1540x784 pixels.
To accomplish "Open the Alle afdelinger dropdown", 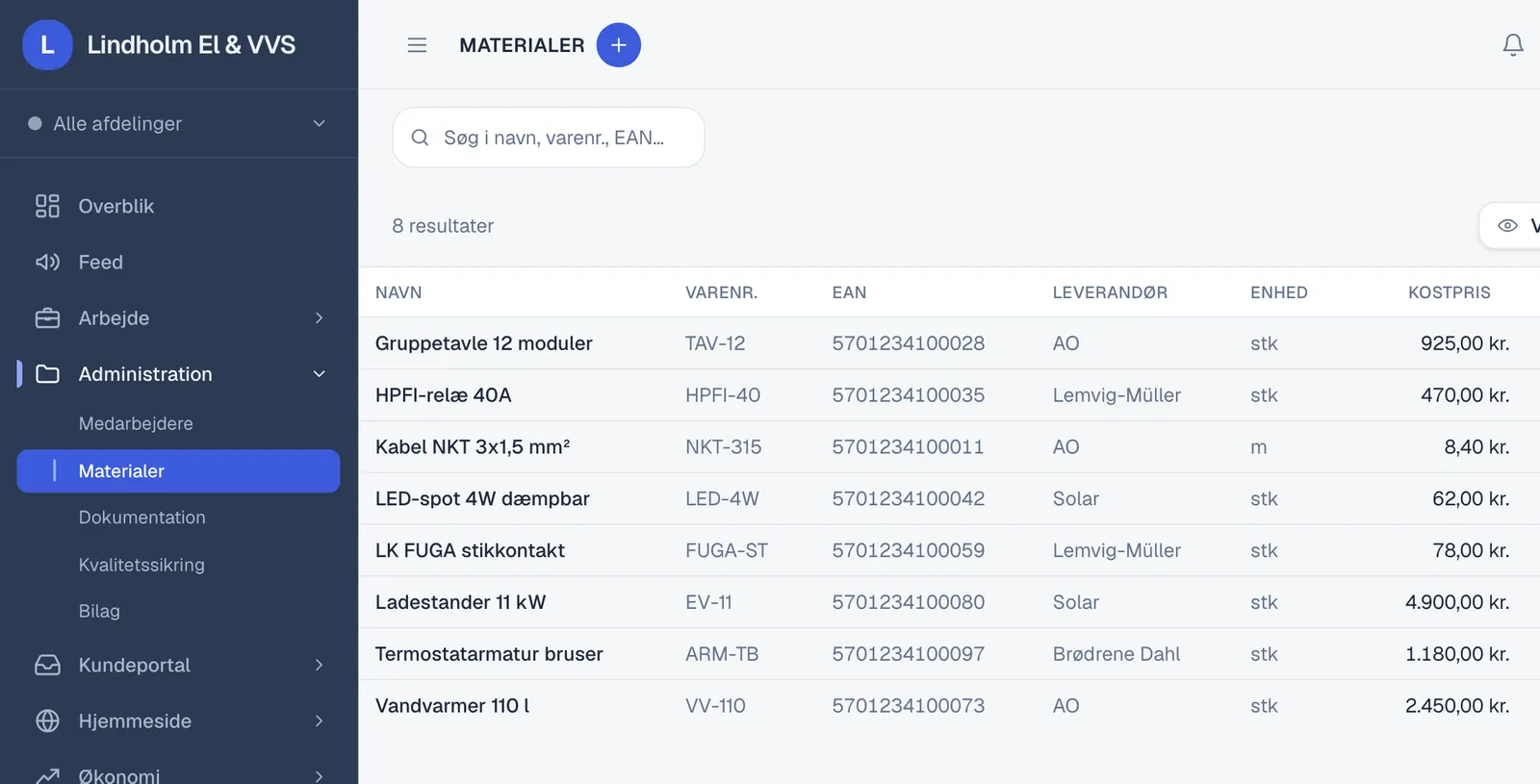I will click(x=178, y=123).
